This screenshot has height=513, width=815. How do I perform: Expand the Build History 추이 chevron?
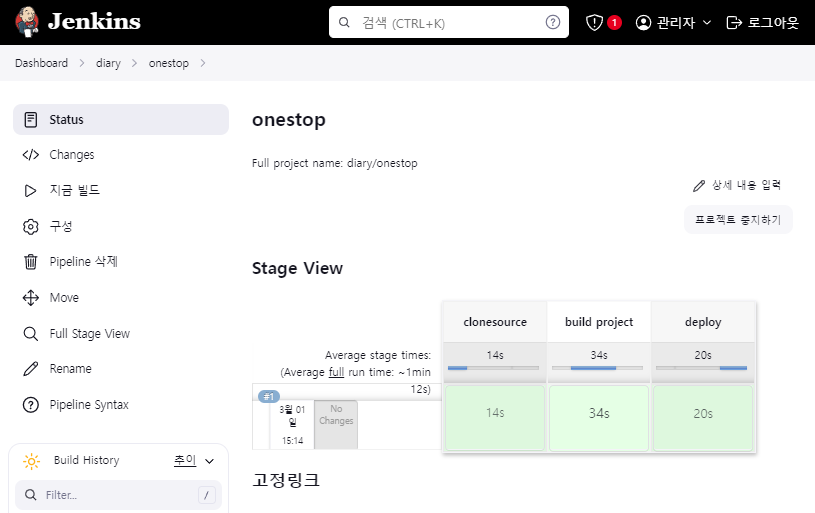pos(209,461)
